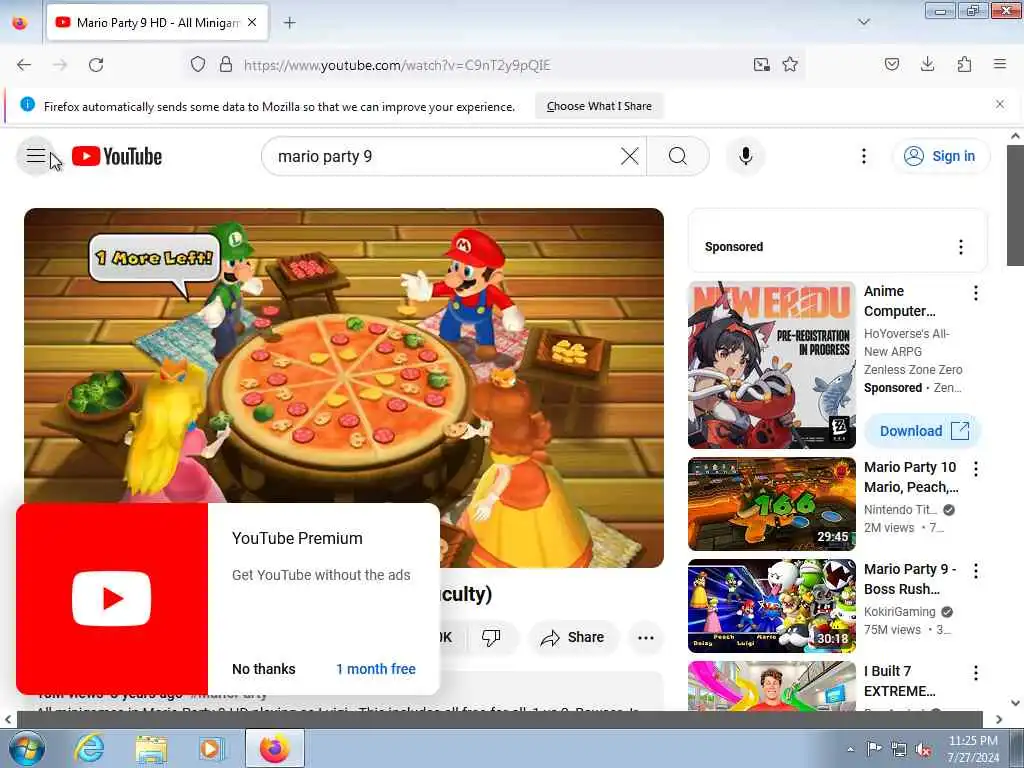Expand the list all tabs chevron

tap(864, 22)
